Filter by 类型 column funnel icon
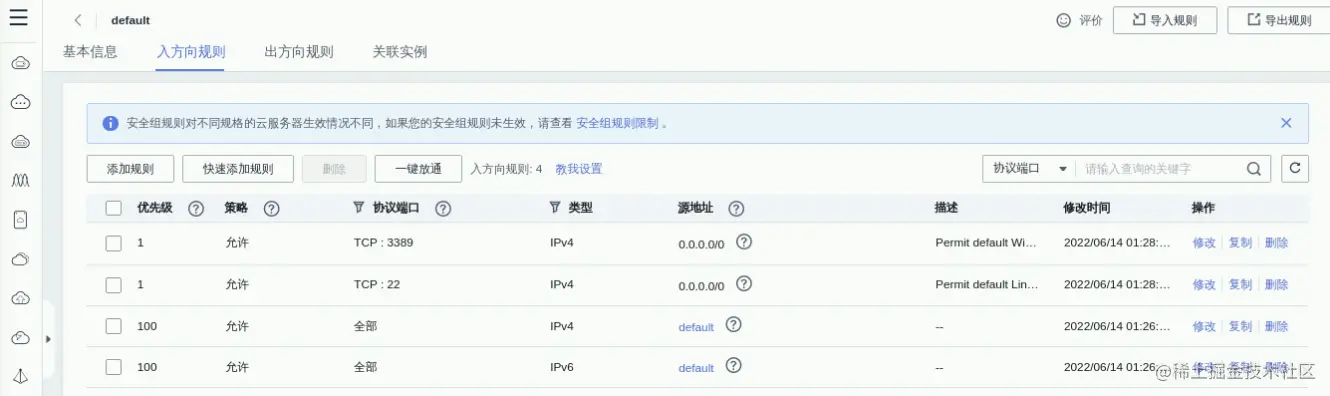Viewport: 1330px width, 396px height. click(x=555, y=208)
